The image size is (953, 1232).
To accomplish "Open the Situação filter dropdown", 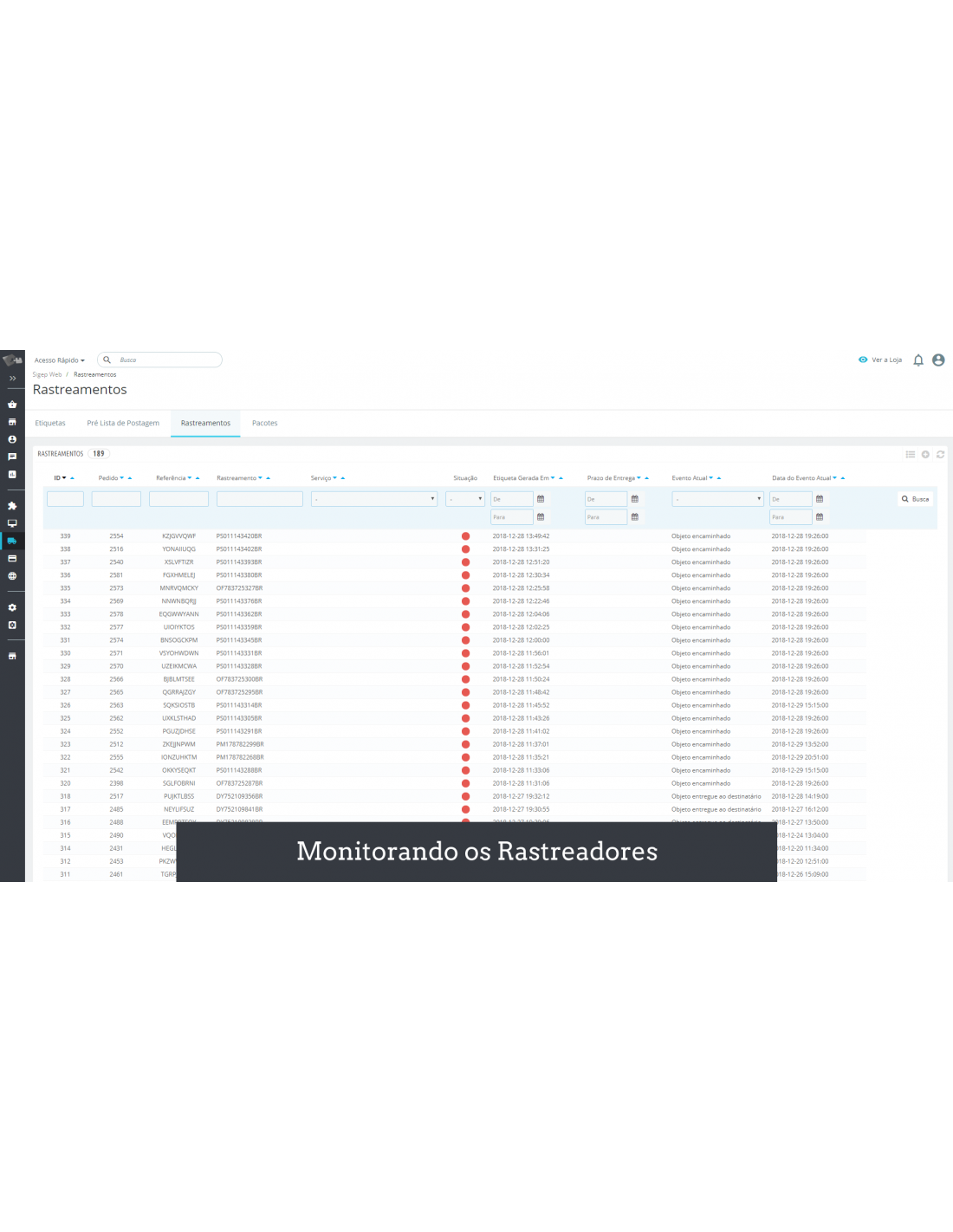I will pos(465,499).
